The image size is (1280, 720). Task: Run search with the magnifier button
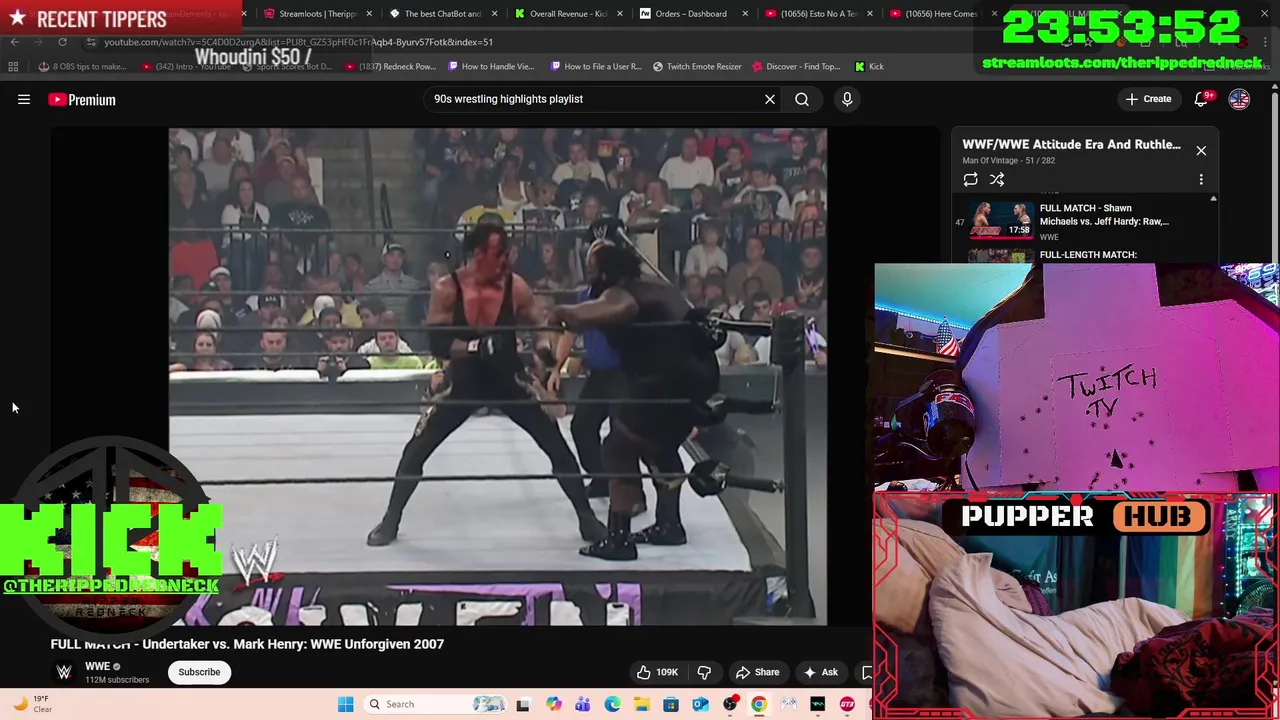tap(802, 99)
